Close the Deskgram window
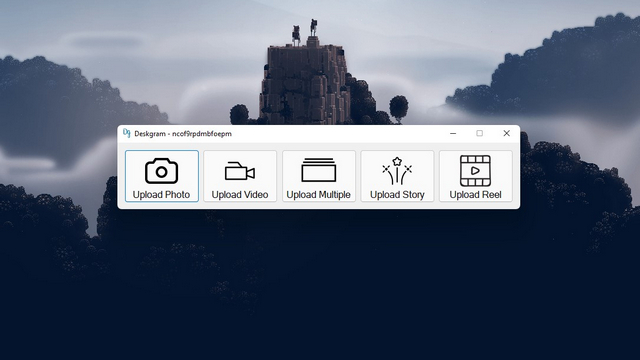640x360 pixels. (507, 133)
